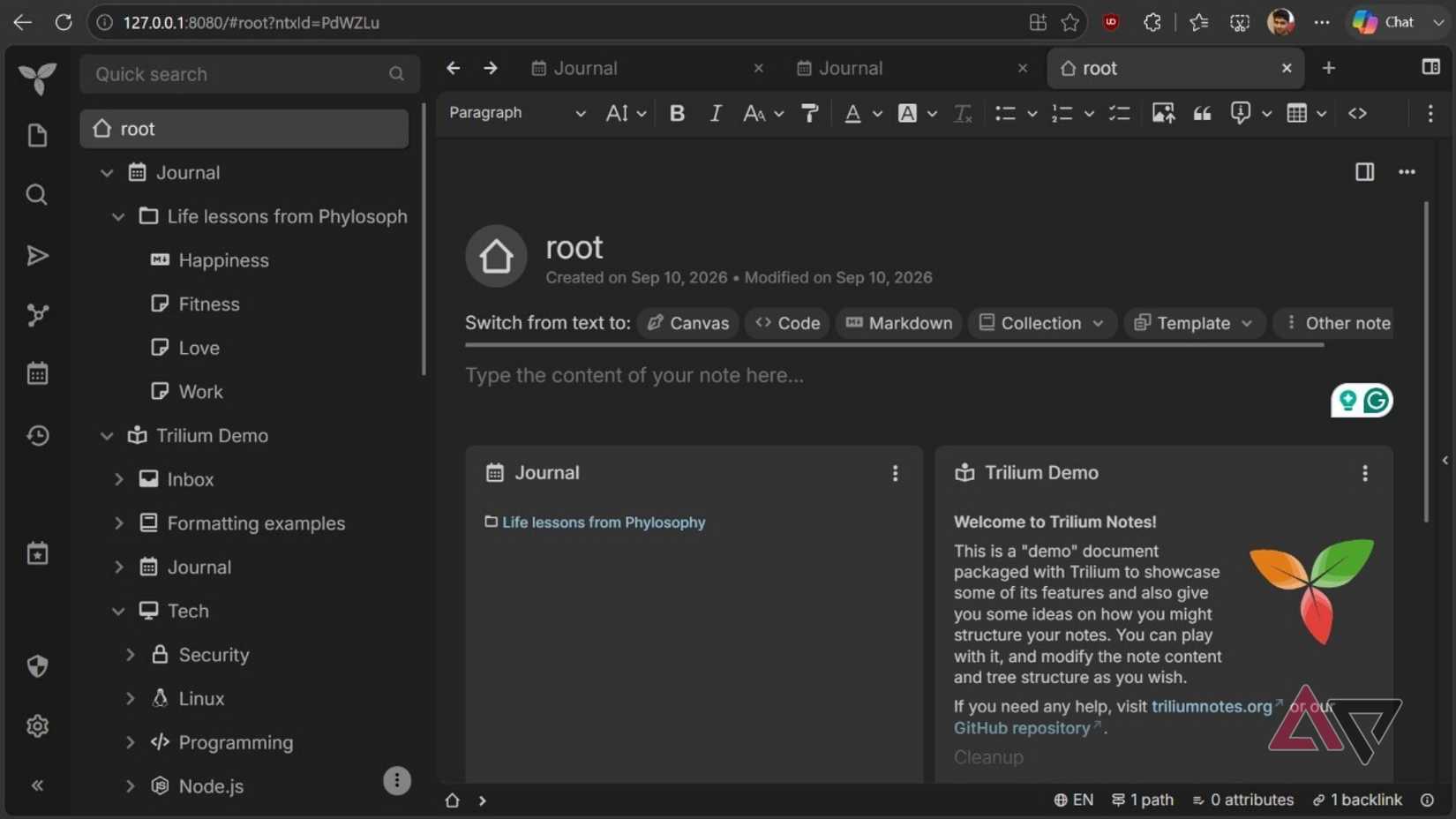Open the numbered list style arrow
The width and height of the screenshot is (1456, 819).
coord(1089,113)
